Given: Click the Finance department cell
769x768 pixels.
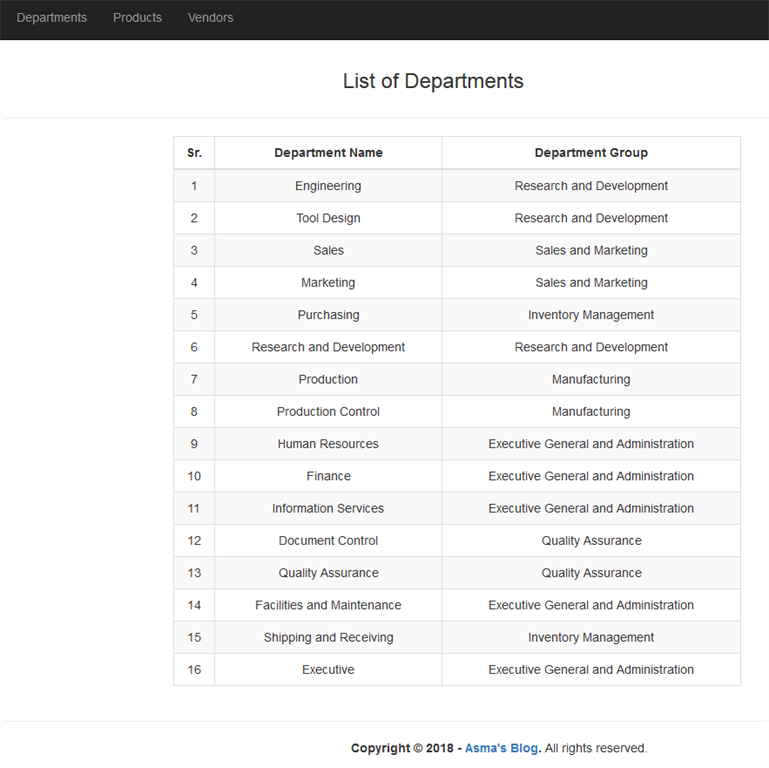Looking at the screenshot, I should [328, 476].
